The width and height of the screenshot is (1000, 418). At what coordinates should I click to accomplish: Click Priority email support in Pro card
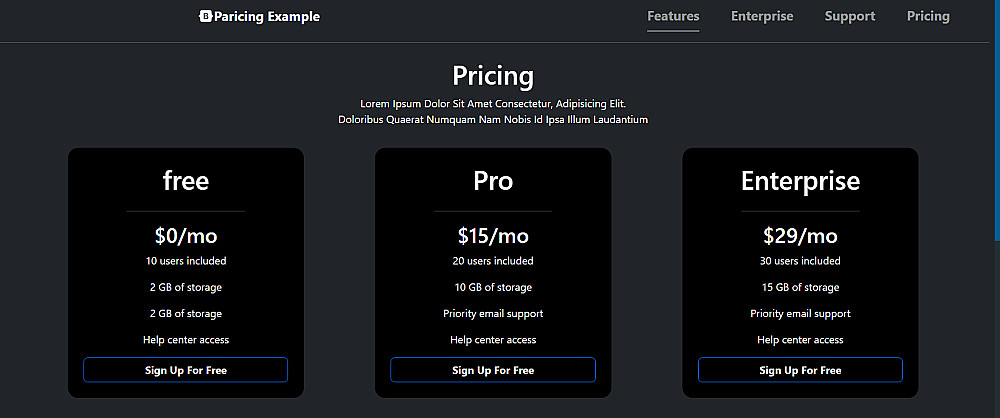(493, 313)
